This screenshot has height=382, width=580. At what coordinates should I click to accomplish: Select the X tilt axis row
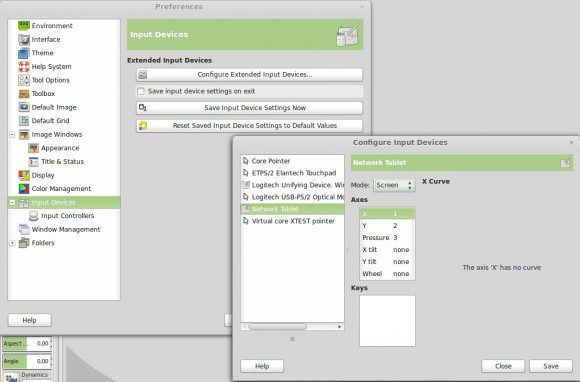point(387,250)
